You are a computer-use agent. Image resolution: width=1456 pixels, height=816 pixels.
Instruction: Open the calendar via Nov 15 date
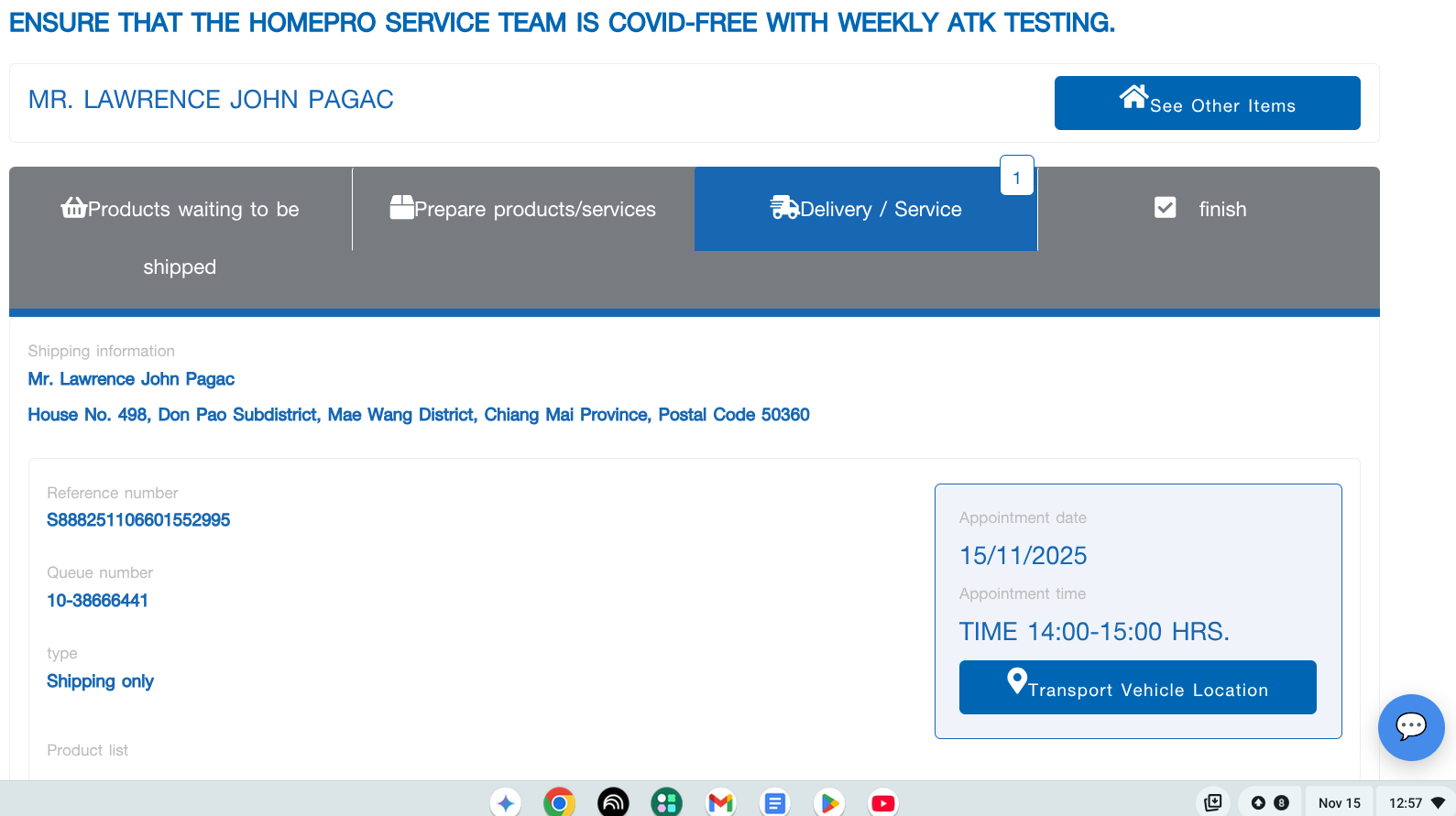pyautogui.click(x=1339, y=802)
